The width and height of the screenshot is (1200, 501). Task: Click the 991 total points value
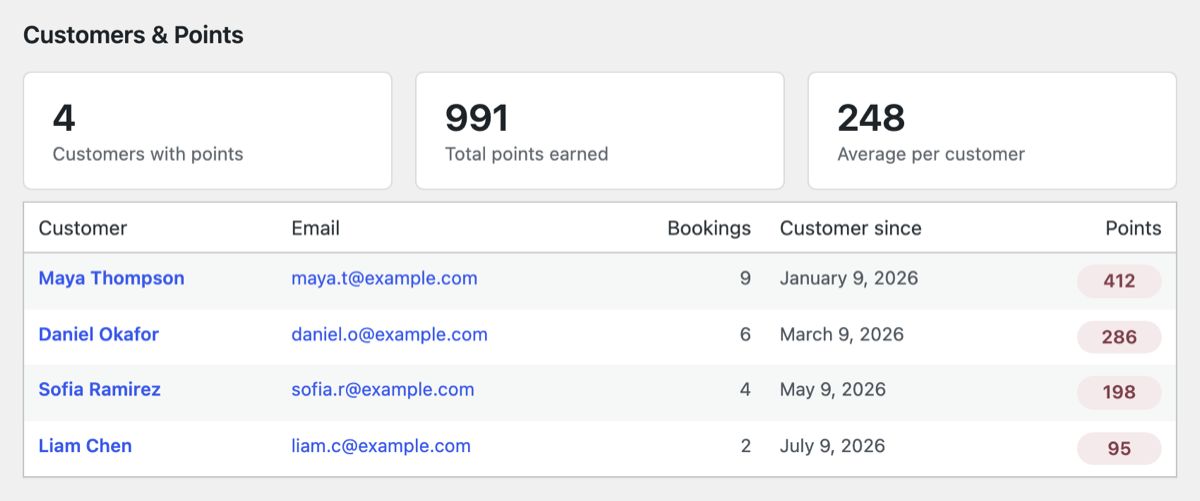[477, 118]
